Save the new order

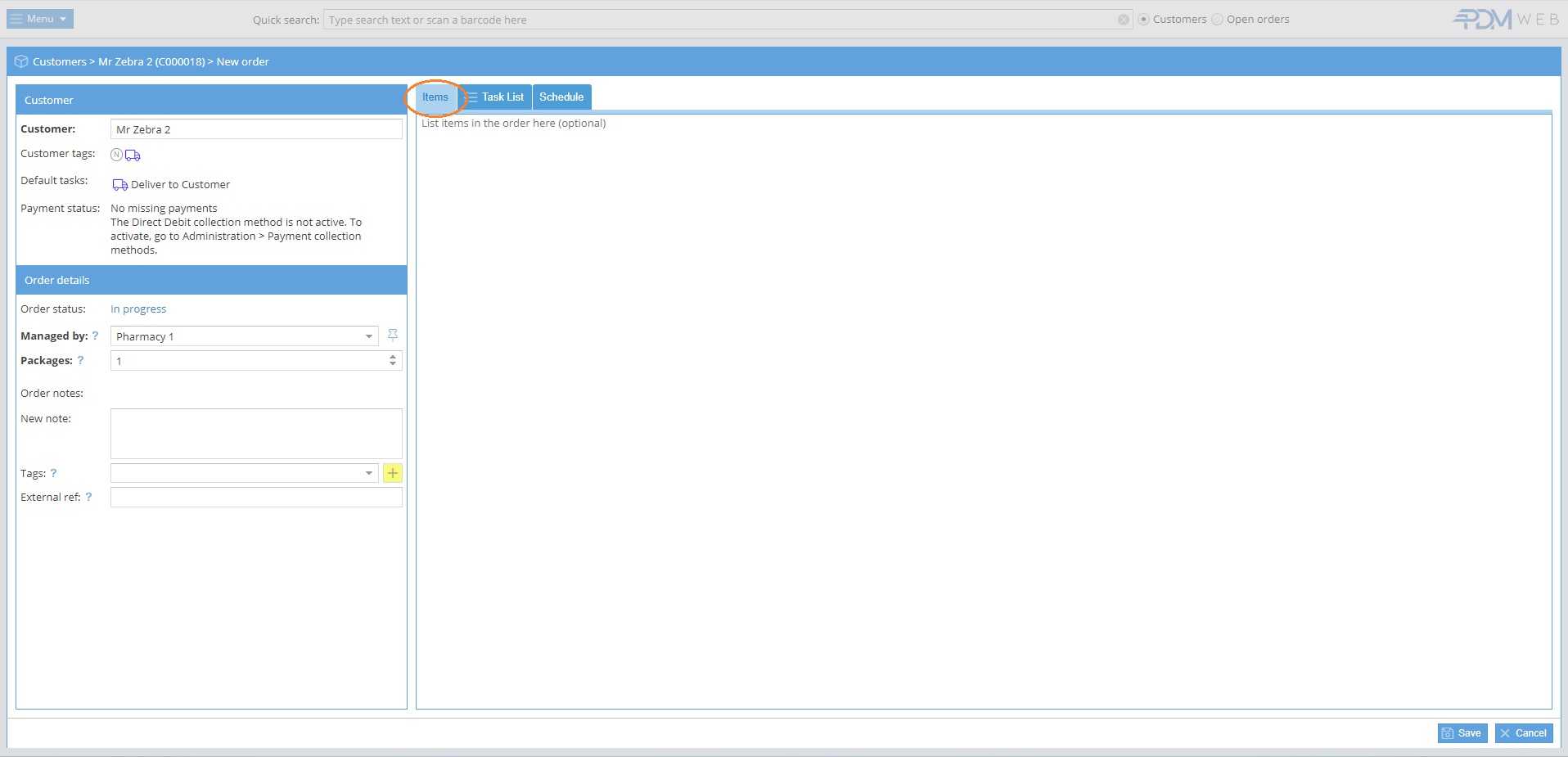1462,733
